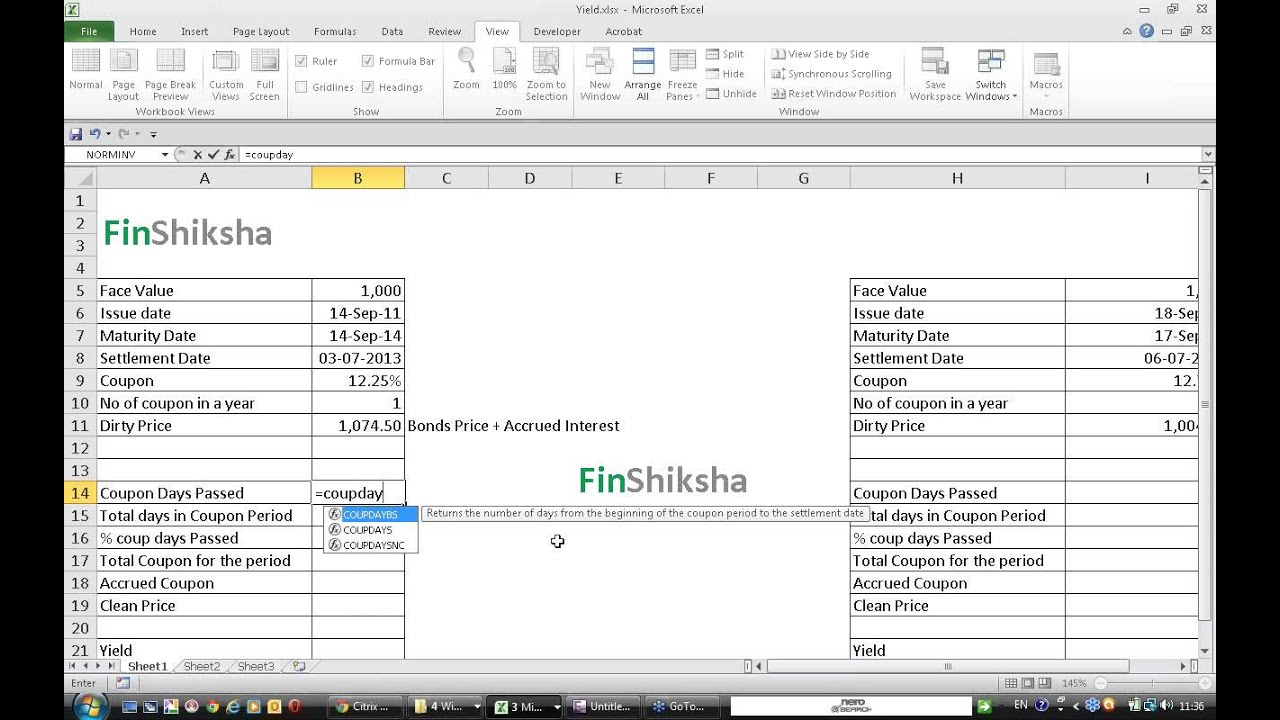
Task: Confirm formula with Enter checkmark
Action: point(212,155)
